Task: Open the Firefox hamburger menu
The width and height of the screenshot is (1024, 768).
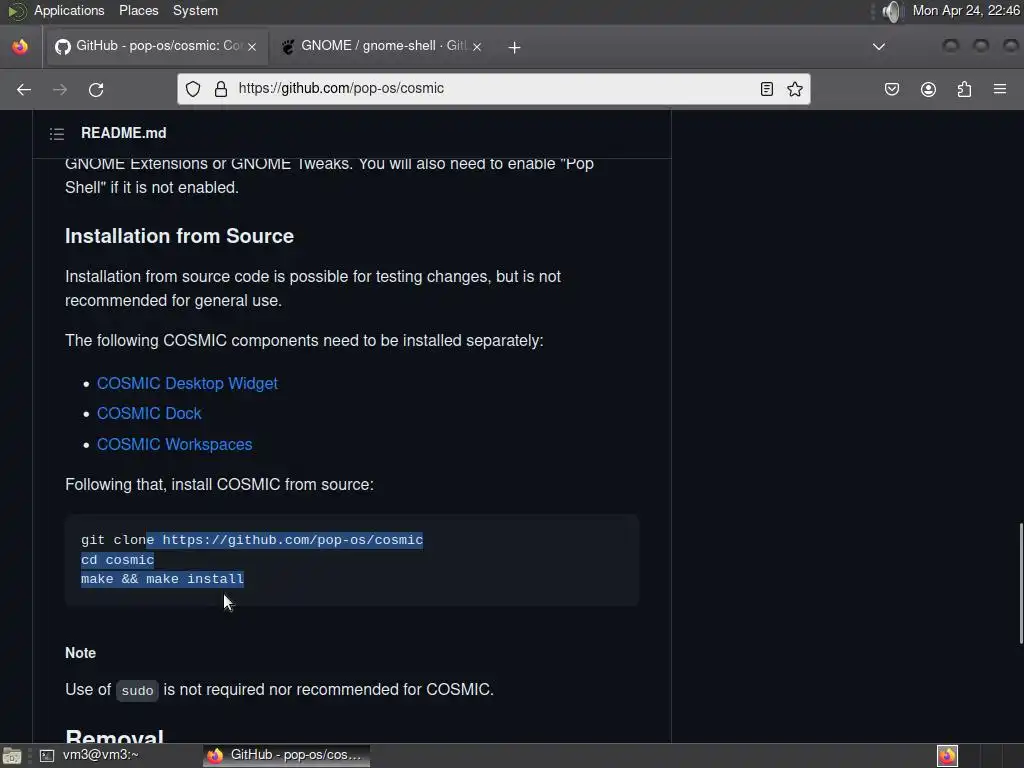Action: pos(1000,89)
